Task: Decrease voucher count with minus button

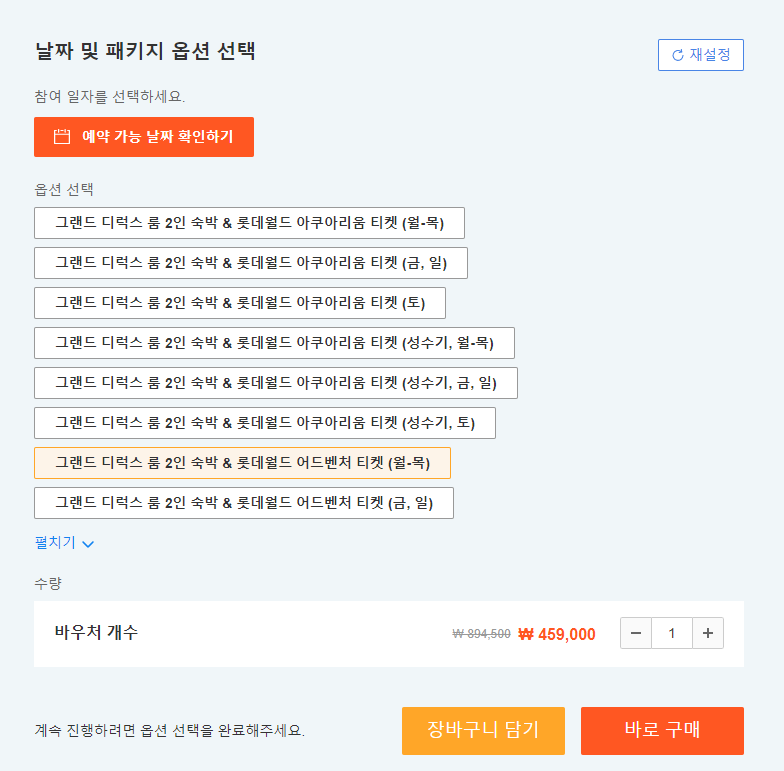Action: click(x=636, y=633)
